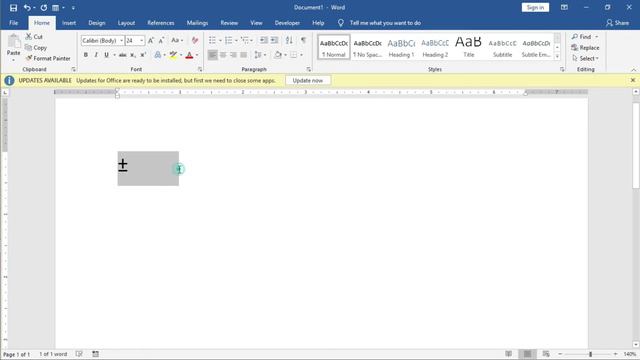The width and height of the screenshot is (640, 360).
Task: Activate Format Painter
Action: 48,58
